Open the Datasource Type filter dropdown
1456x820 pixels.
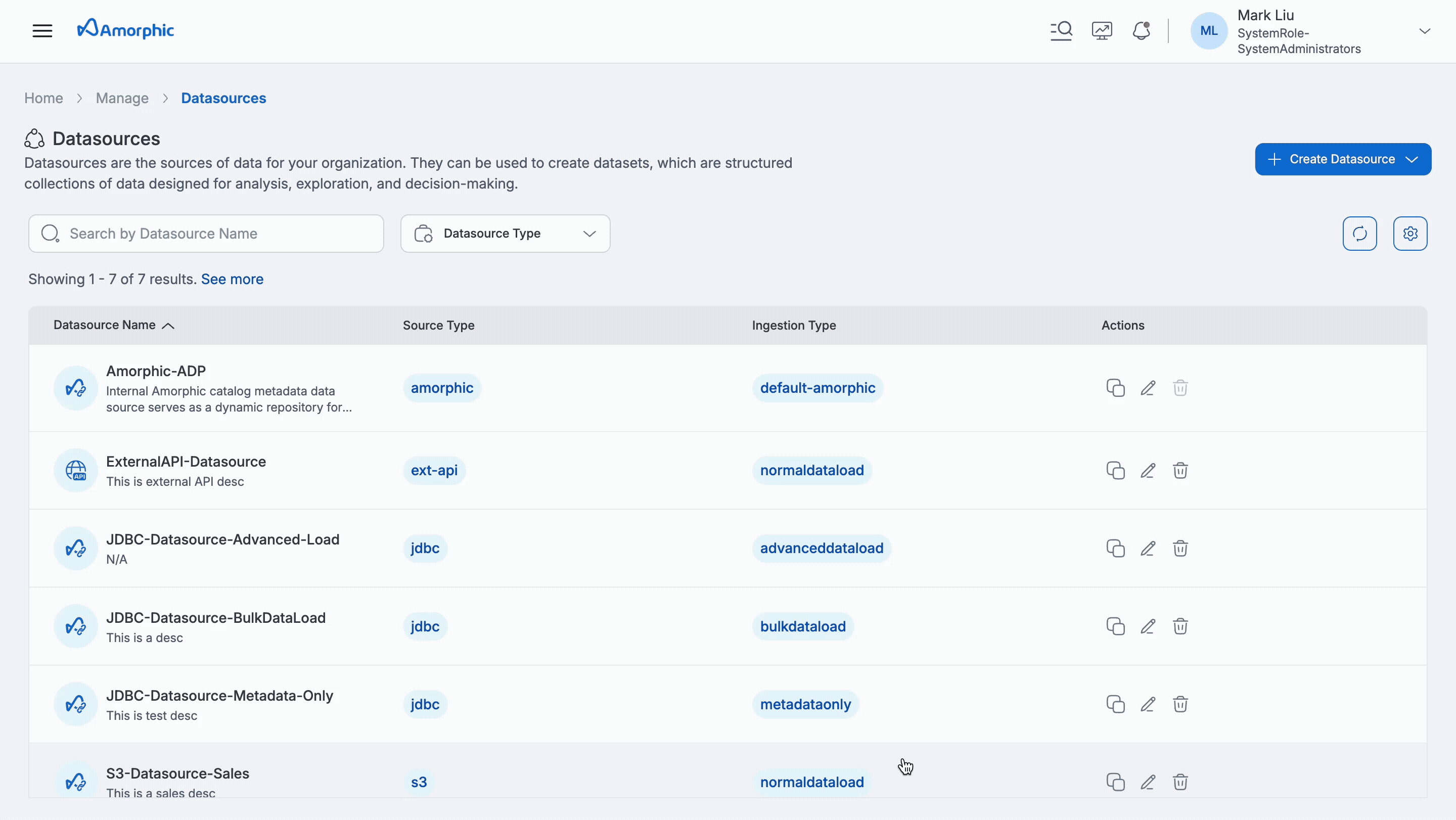[505, 234]
